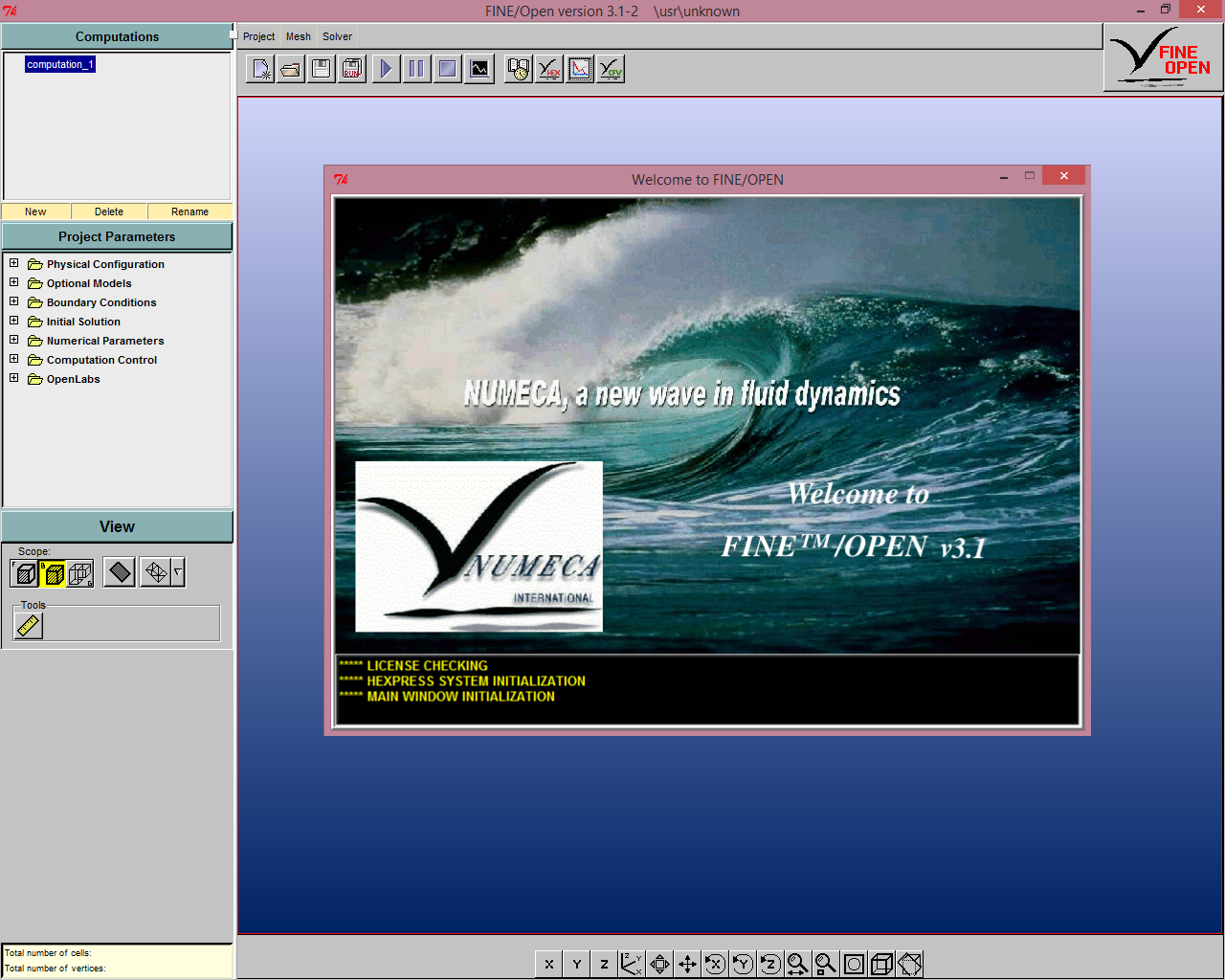Open the mesh display dropdown arrow
The height and width of the screenshot is (980, 1225).
178,572
